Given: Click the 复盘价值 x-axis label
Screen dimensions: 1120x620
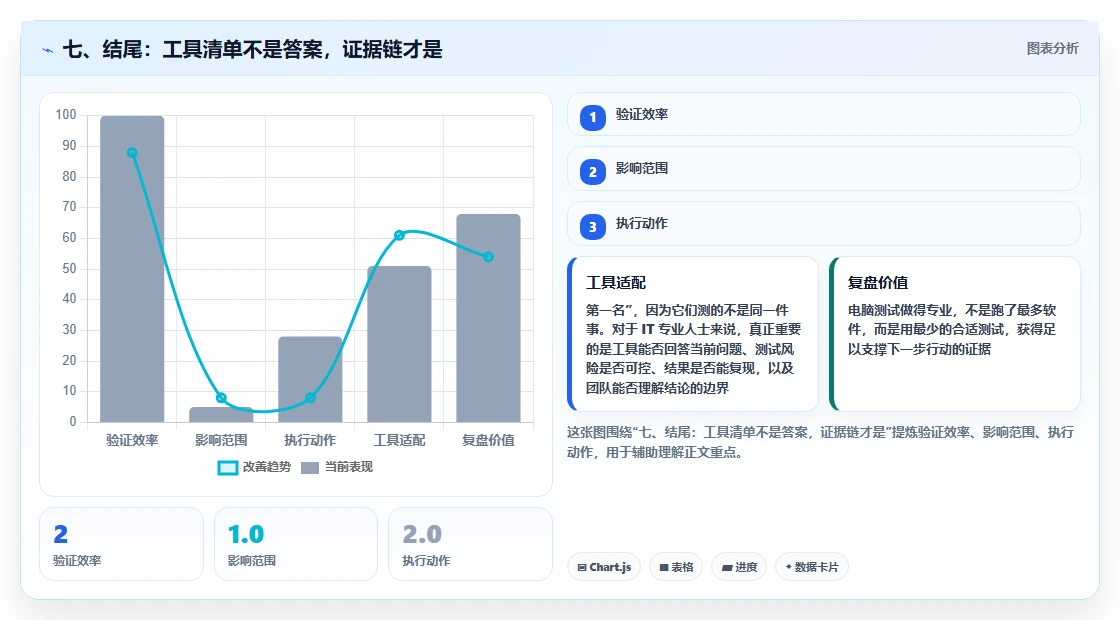Looking at the screenshot, I should (x=489, y=440).
